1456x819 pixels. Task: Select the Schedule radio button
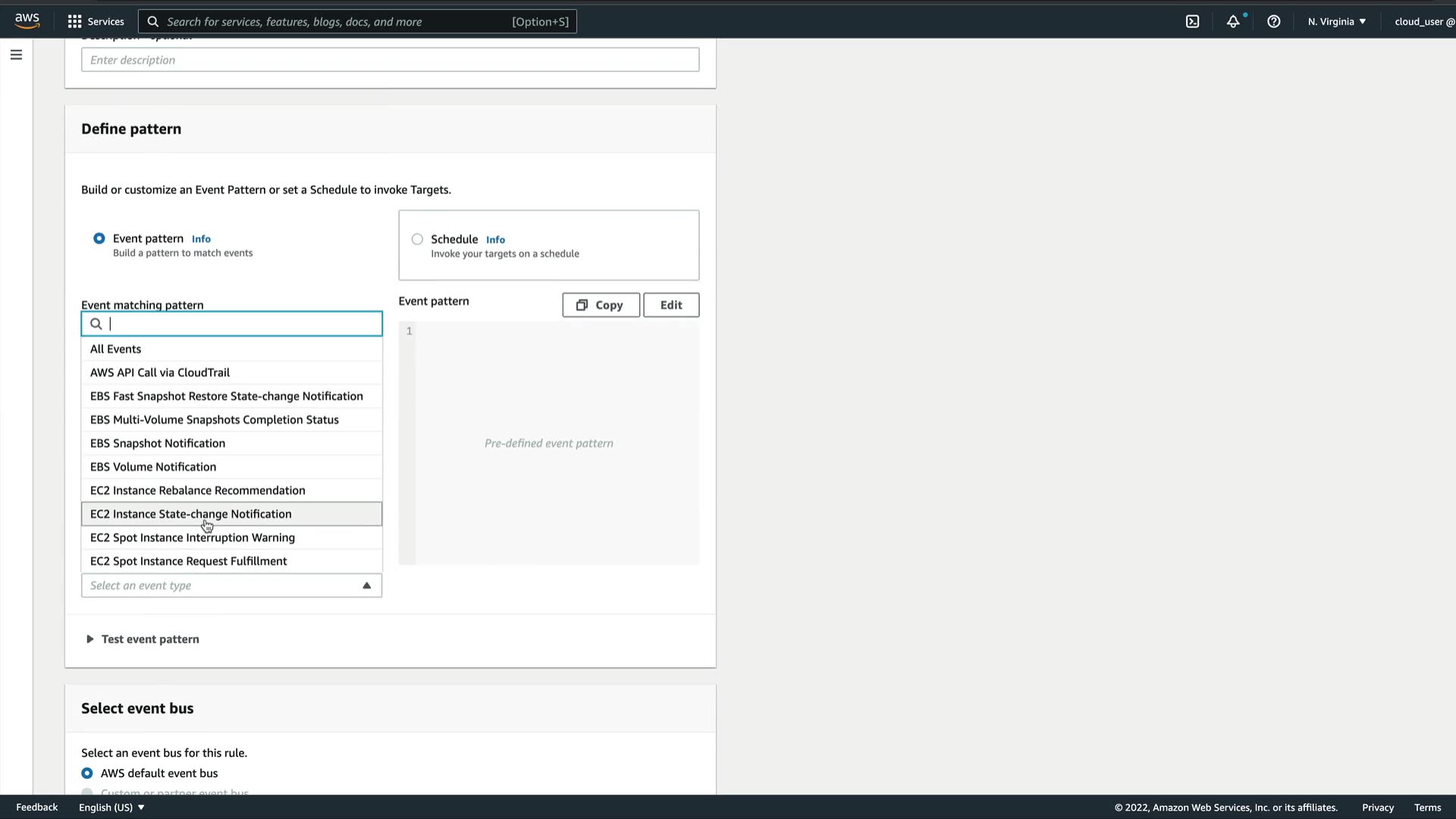coord(417,240)
